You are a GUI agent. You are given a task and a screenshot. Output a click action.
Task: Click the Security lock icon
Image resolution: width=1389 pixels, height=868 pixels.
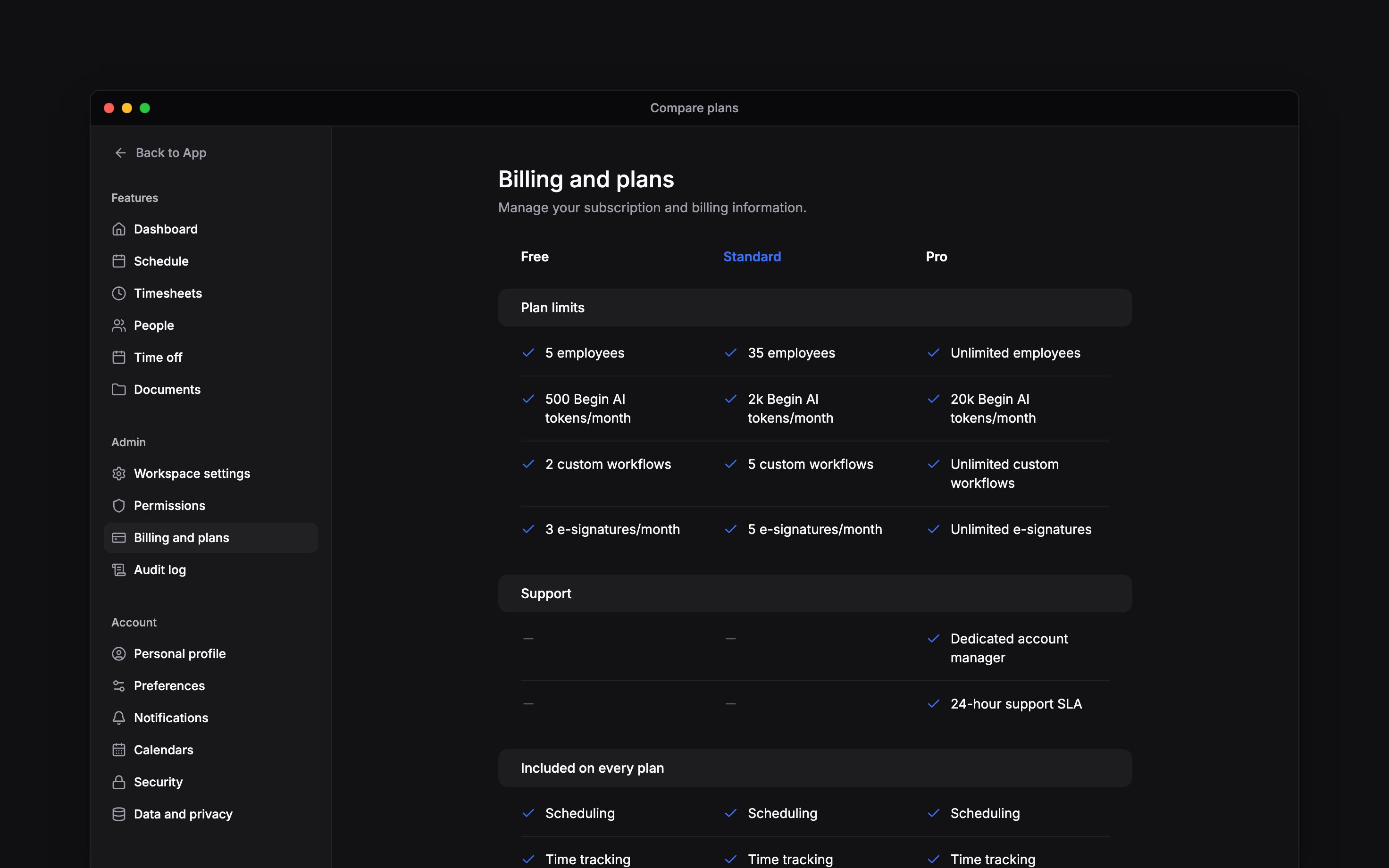(x=119, y=782)
